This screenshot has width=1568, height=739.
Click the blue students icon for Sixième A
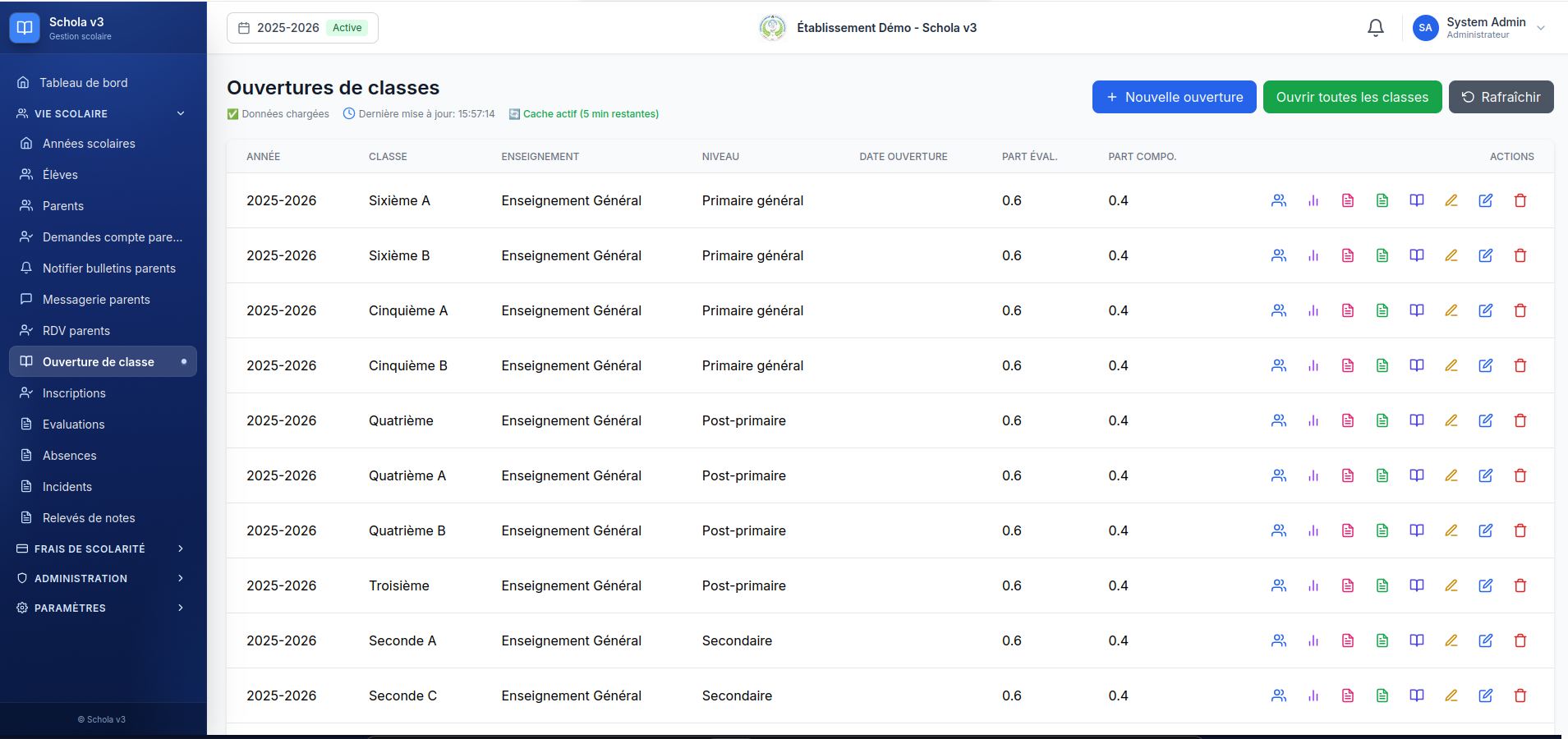click(x=1279, y=200)
